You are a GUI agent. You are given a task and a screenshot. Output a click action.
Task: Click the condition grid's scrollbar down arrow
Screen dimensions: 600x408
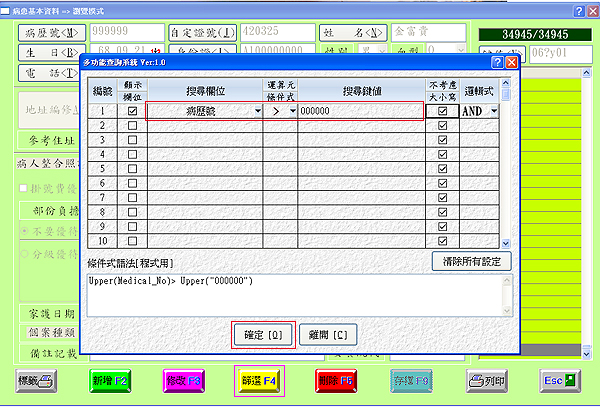pyautogui.click(x=505, y=242)
